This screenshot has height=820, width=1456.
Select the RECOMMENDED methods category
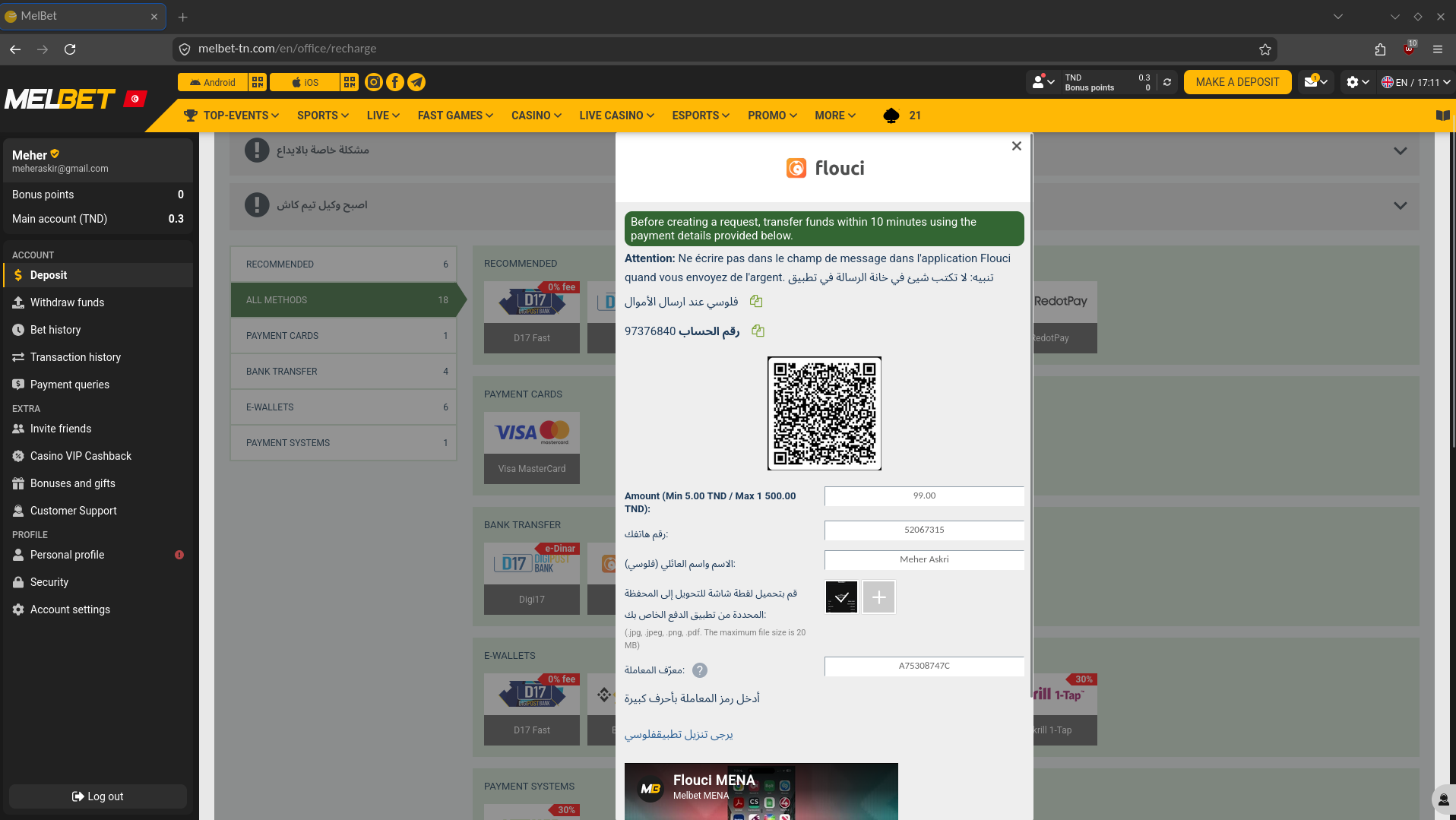click(x=343, y=264)
